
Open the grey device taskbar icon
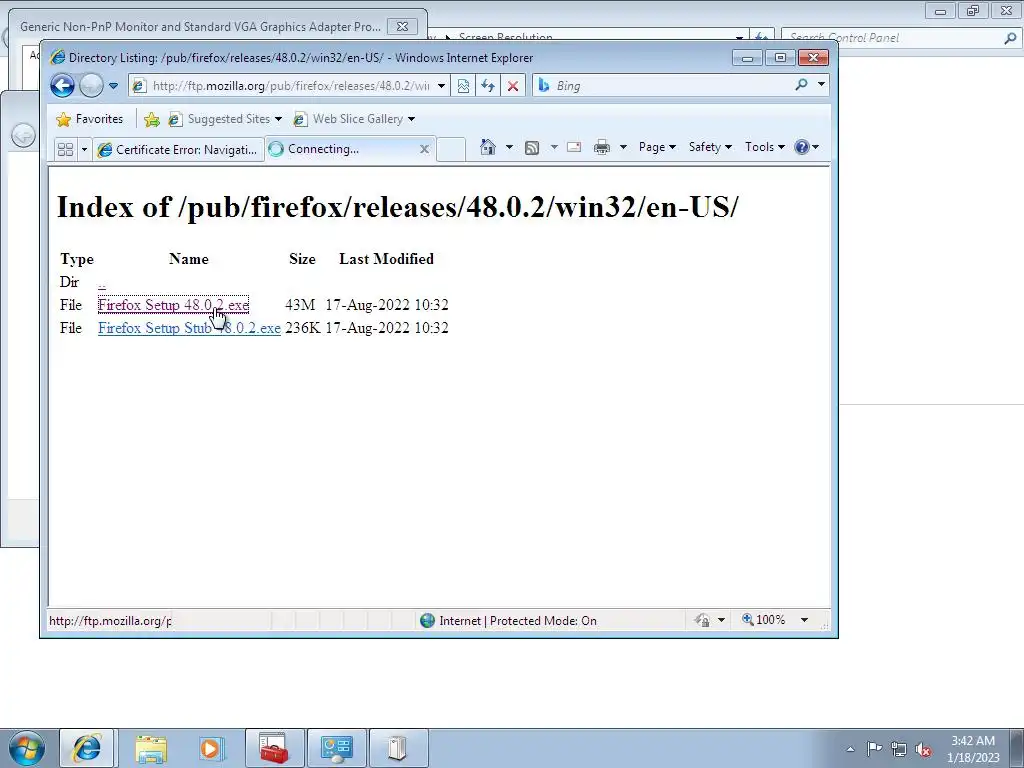click(398, 748)
